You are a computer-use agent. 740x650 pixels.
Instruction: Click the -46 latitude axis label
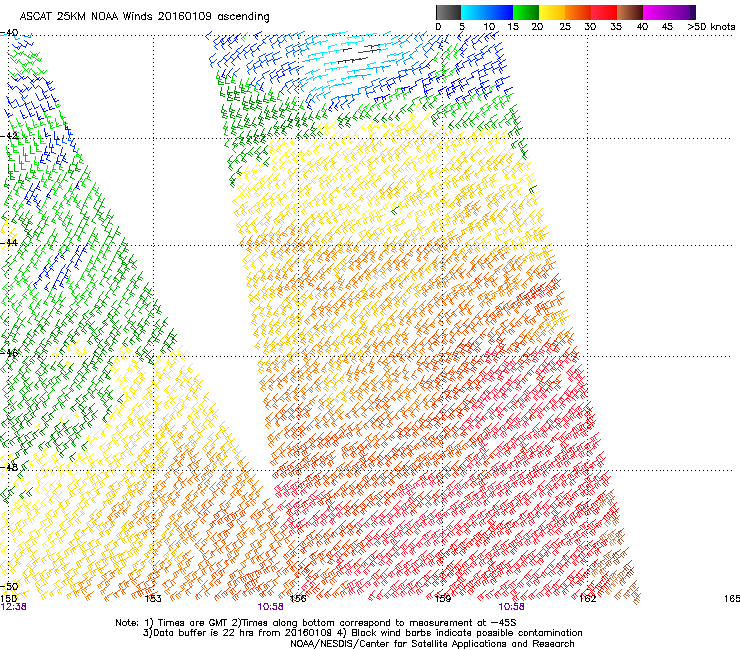click(x=9, y=353)
